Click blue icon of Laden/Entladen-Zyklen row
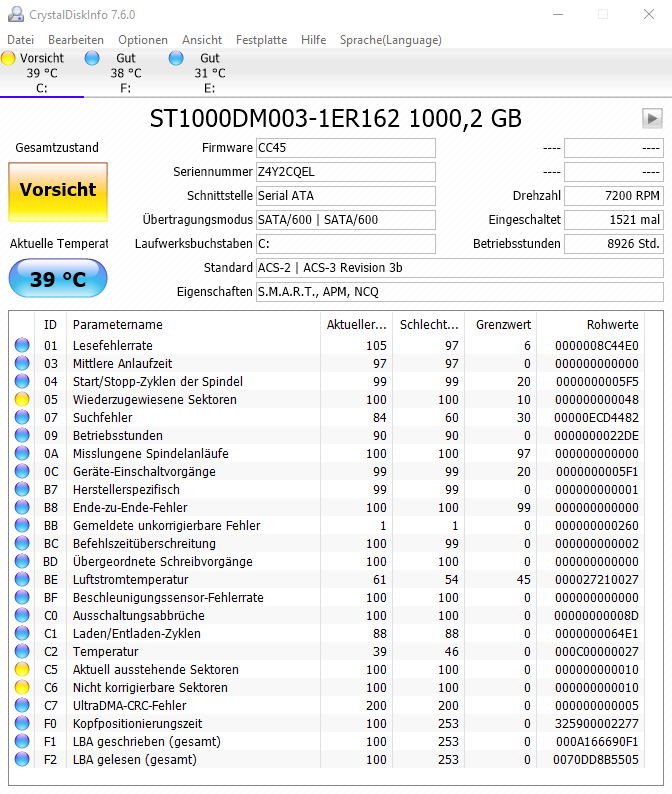This screenshot has width=672, height=794. click(x=22, y=633)
